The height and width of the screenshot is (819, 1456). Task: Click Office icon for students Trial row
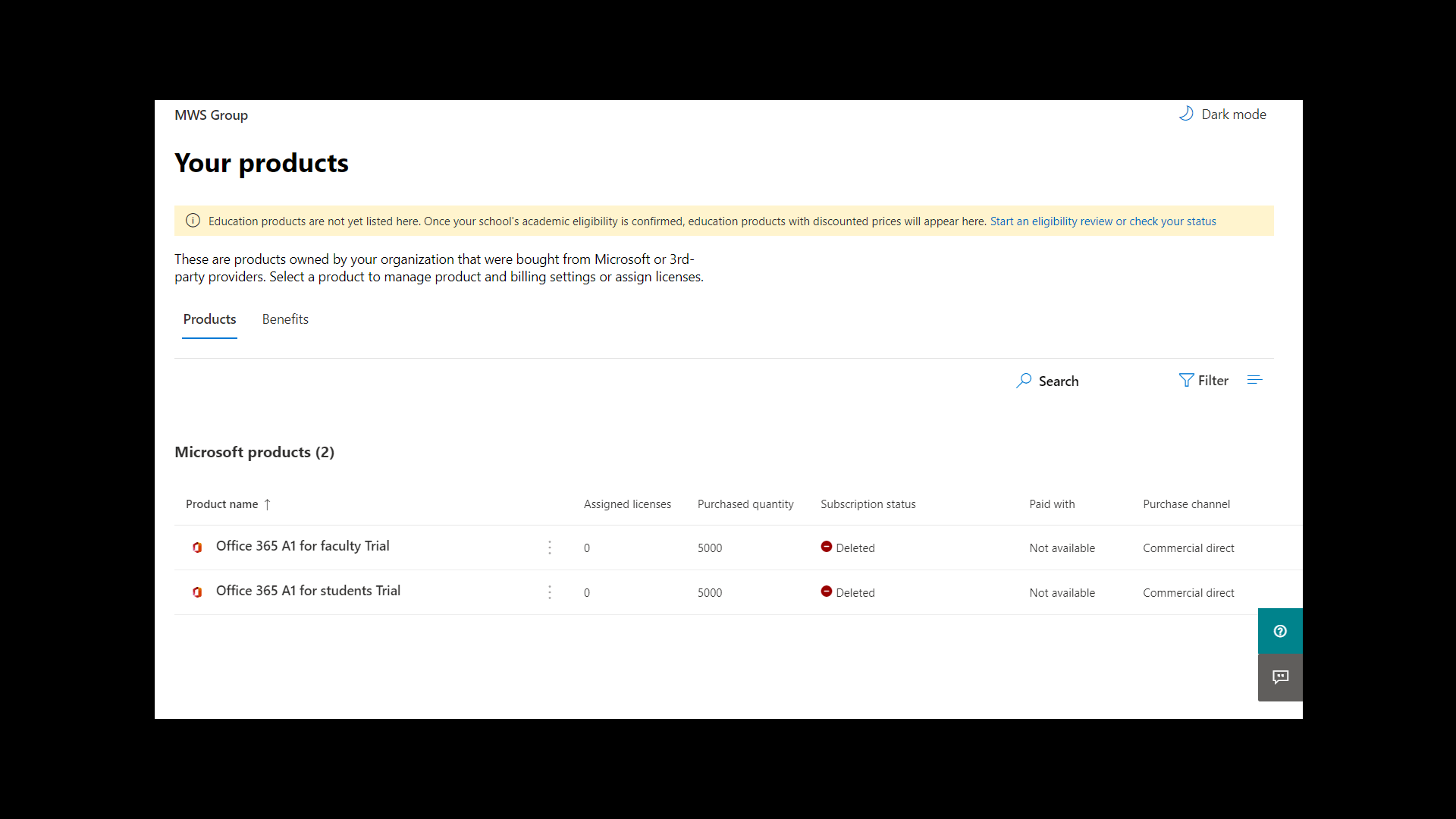[x=197, y=592]
